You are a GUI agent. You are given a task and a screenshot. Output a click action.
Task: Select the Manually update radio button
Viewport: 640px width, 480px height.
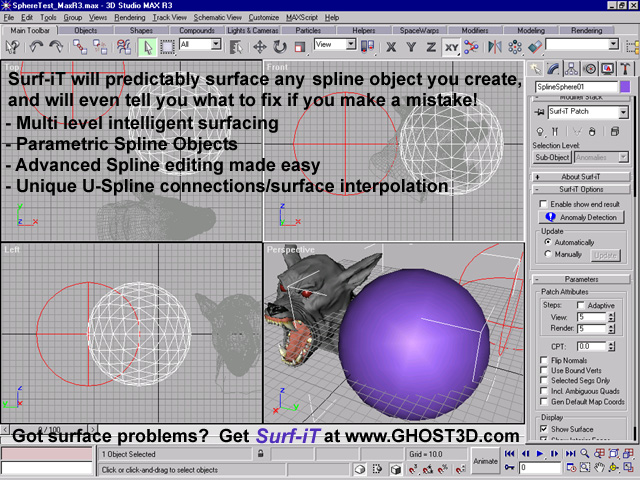(x=548, y=254)
